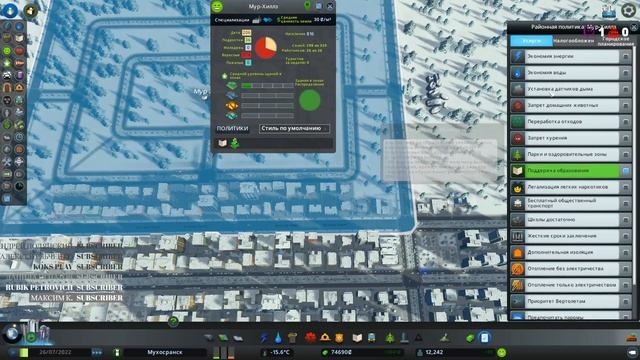Viewport: 640px width, 360px height.
Task: Open the Districts tool icon
Action: [238, 338]
